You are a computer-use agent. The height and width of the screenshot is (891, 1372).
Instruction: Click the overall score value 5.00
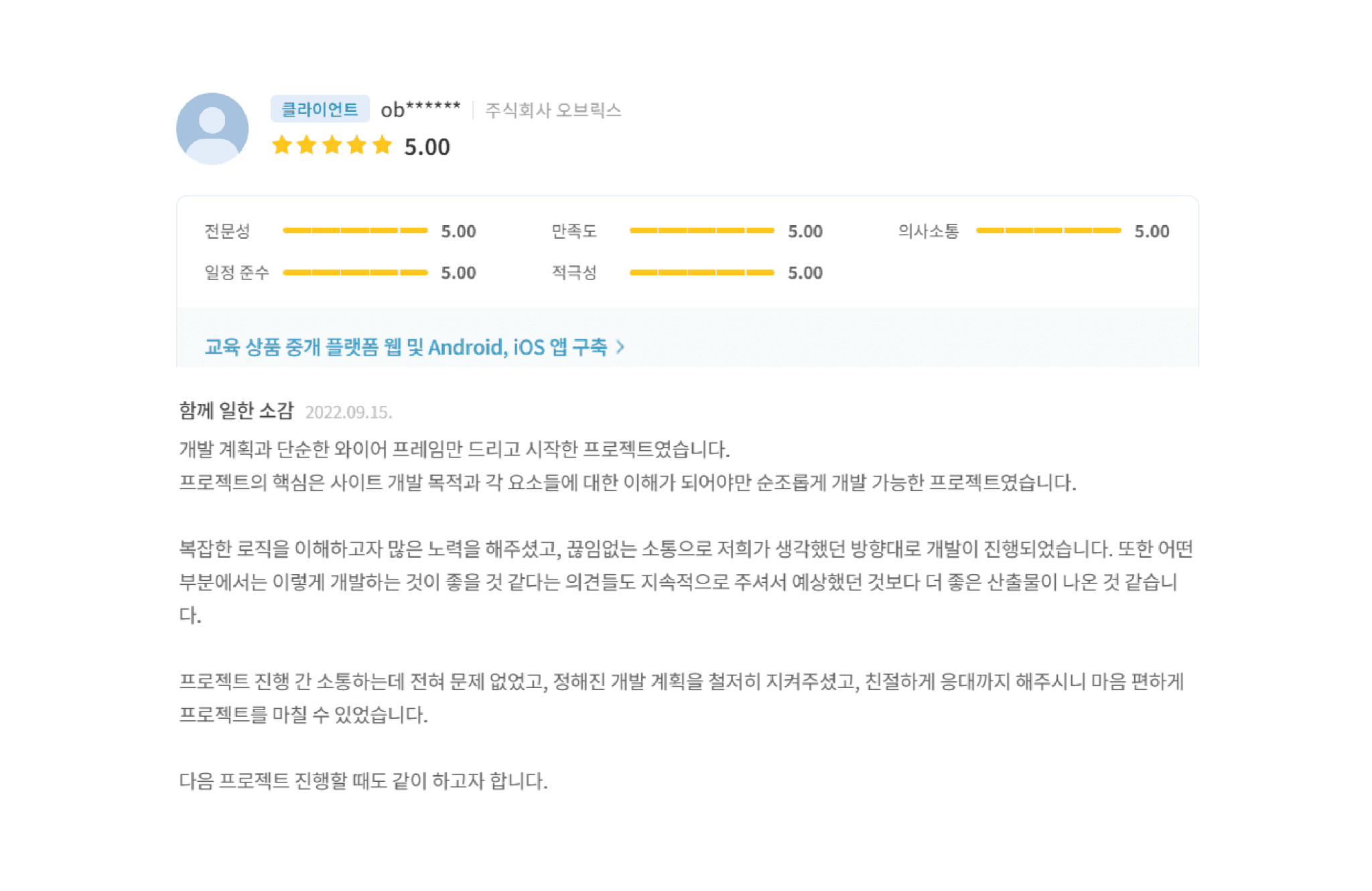426,147
